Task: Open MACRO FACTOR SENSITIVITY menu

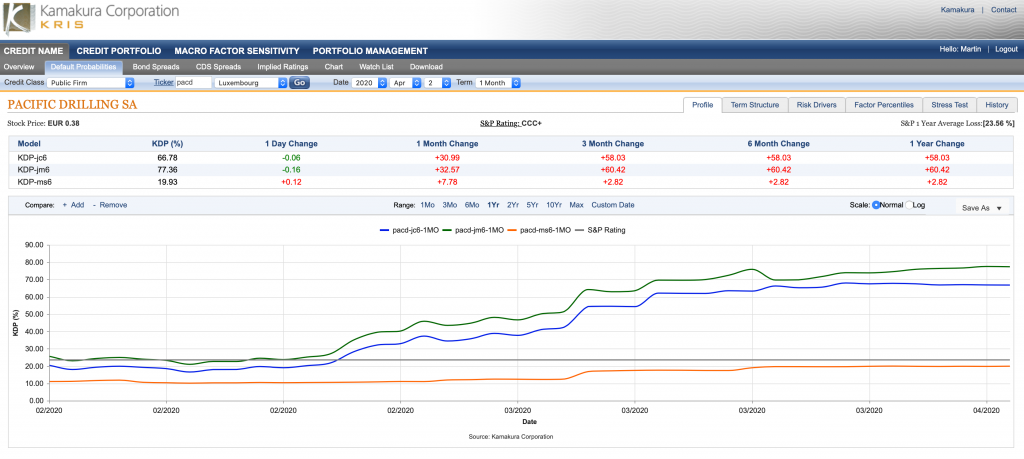Action: (x=236, y=51)
